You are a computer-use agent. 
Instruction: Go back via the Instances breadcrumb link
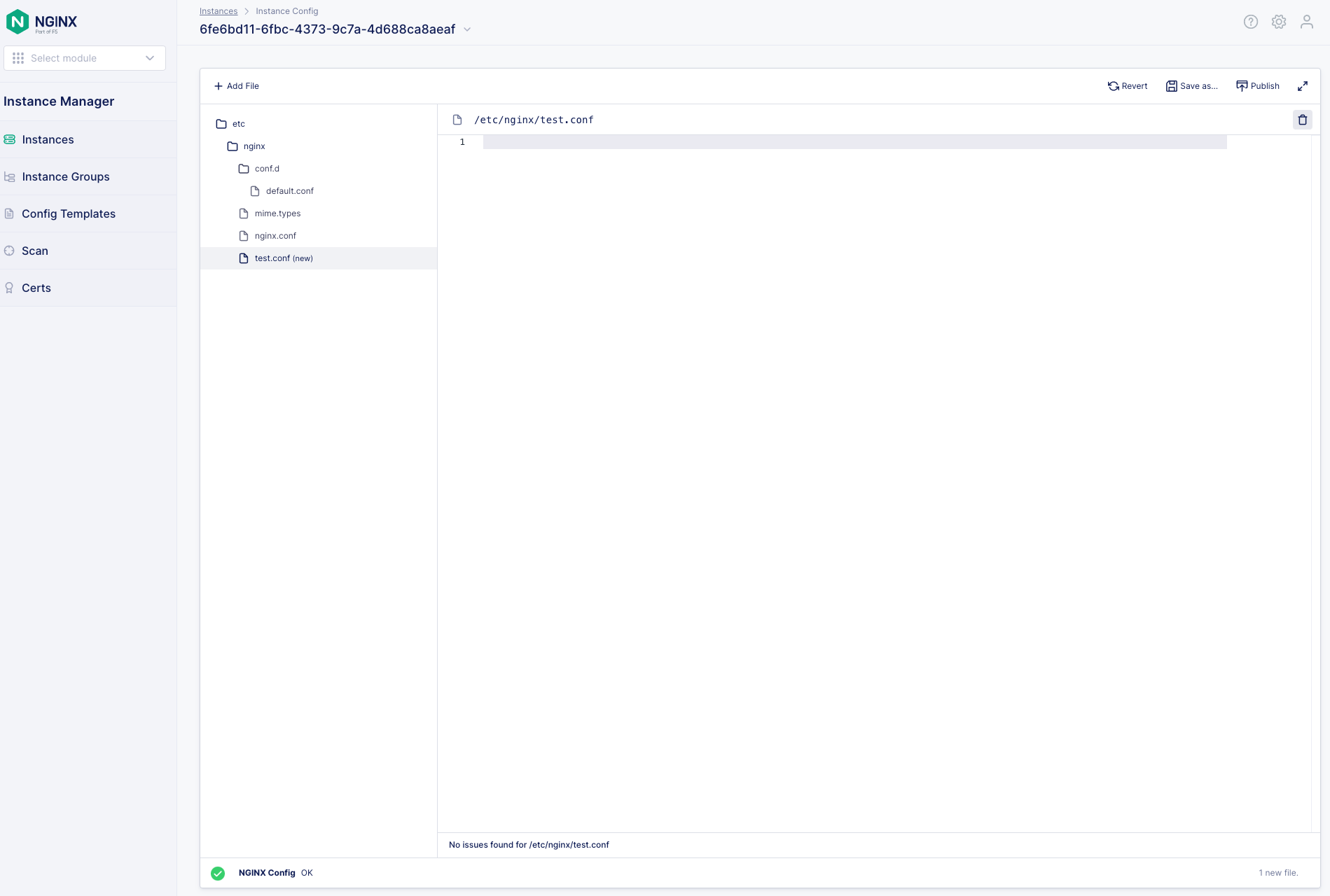[x=219, y=11]
